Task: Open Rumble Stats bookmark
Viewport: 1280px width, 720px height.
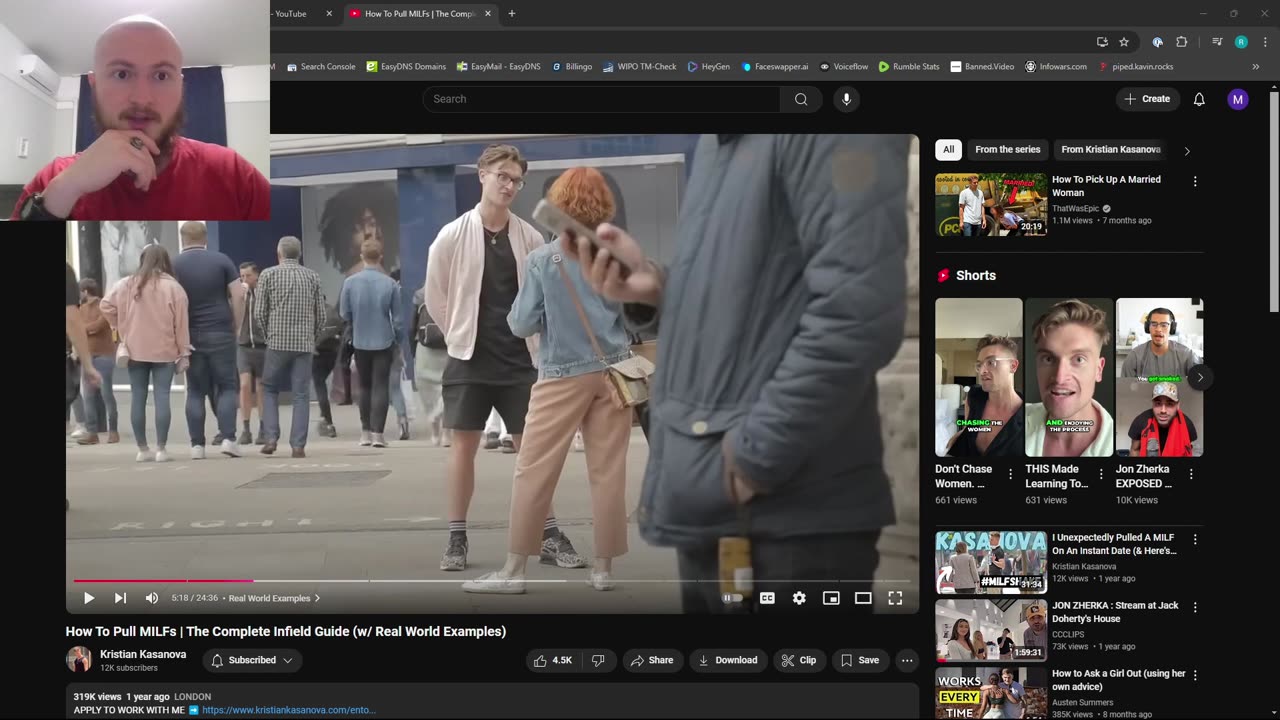Action: pyautogui.click(x=909, y=66)
